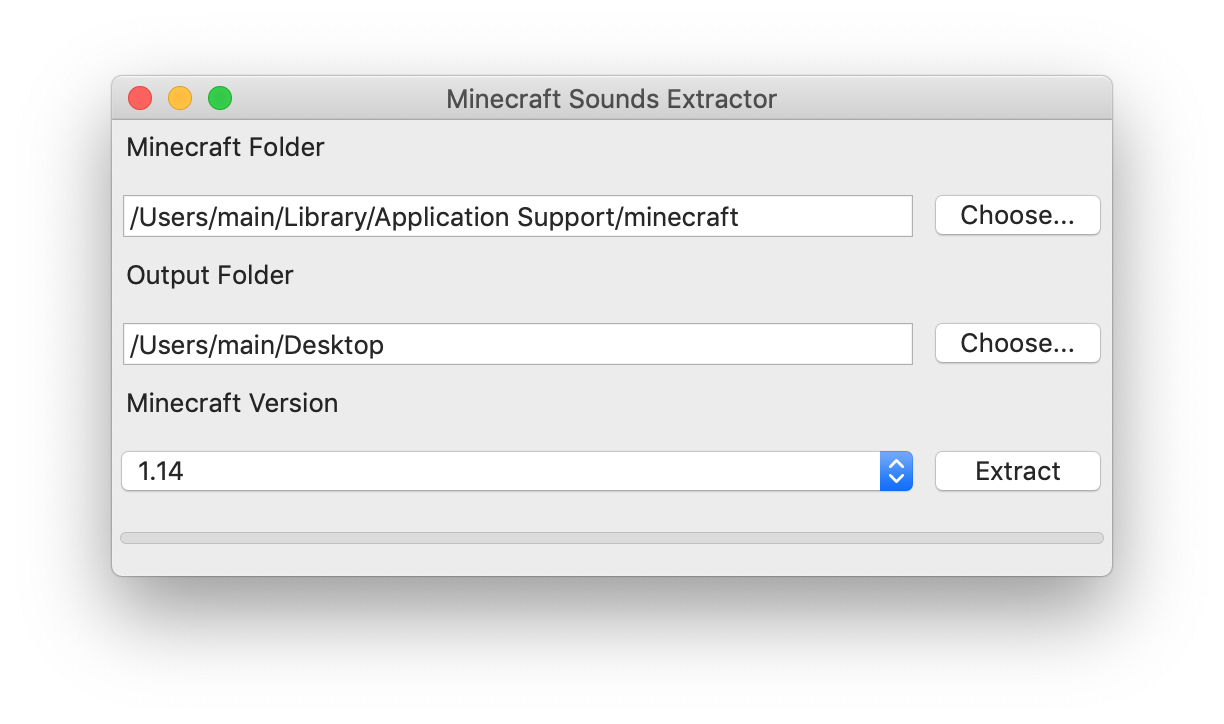Click the extraction progress bar
This screenshot has width=1224, height=724.
click(611, 538)
